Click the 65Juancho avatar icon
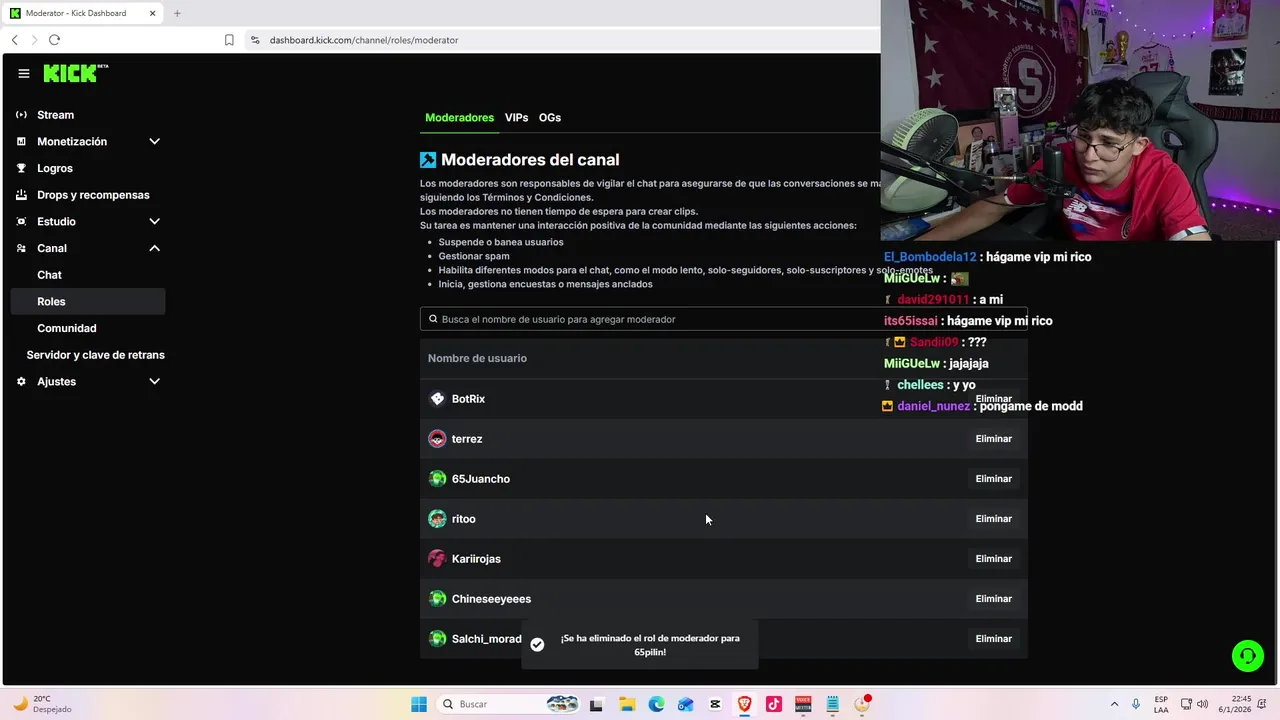The image size is (1280, 720). 437,478
